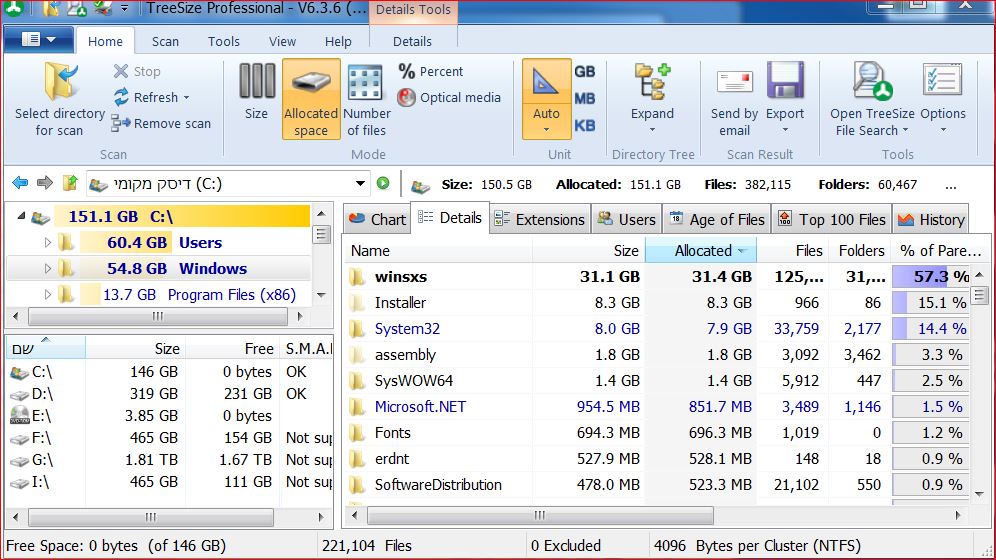Image resolution: width=996 pixels, height=560 pixels.
Task: Switch to the Chart tab
Action: point(377,219)
